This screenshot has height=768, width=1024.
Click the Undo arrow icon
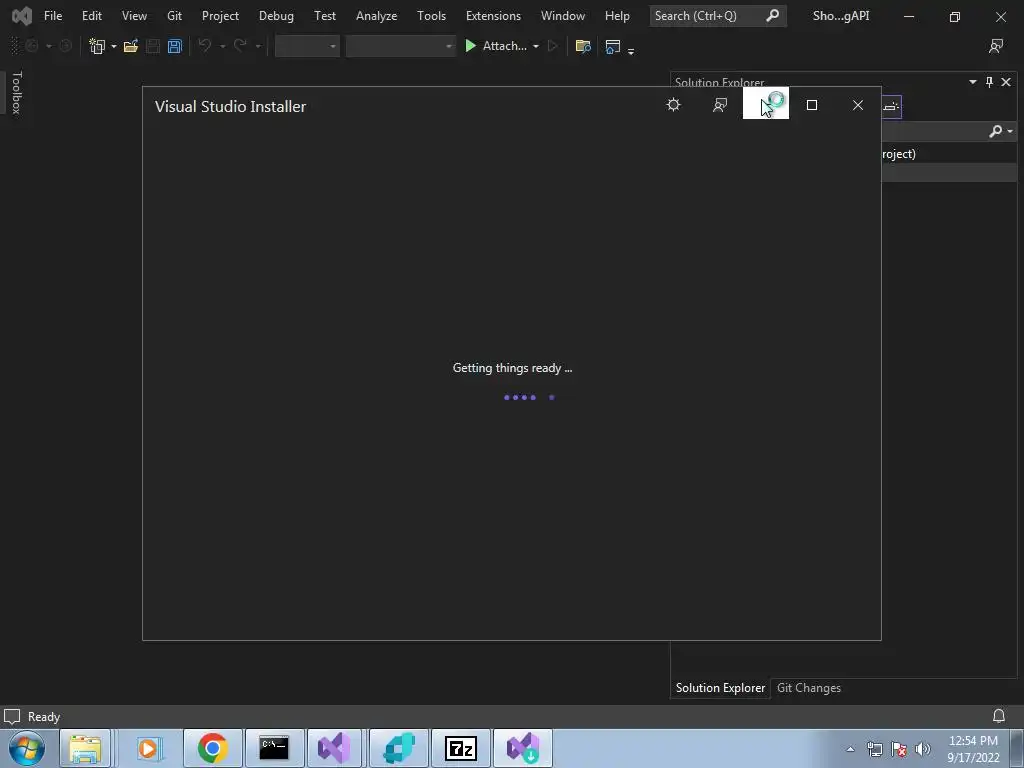pos(204,46)
